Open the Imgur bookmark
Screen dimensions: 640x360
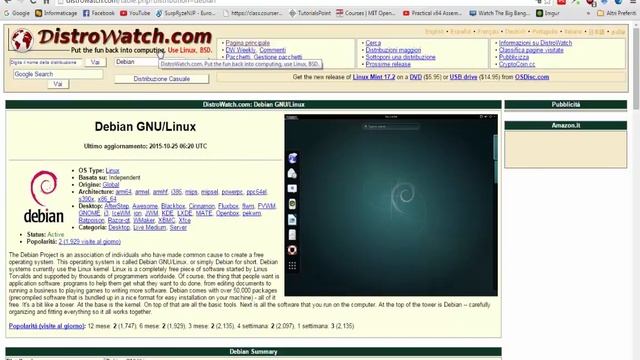coord(548,13)
